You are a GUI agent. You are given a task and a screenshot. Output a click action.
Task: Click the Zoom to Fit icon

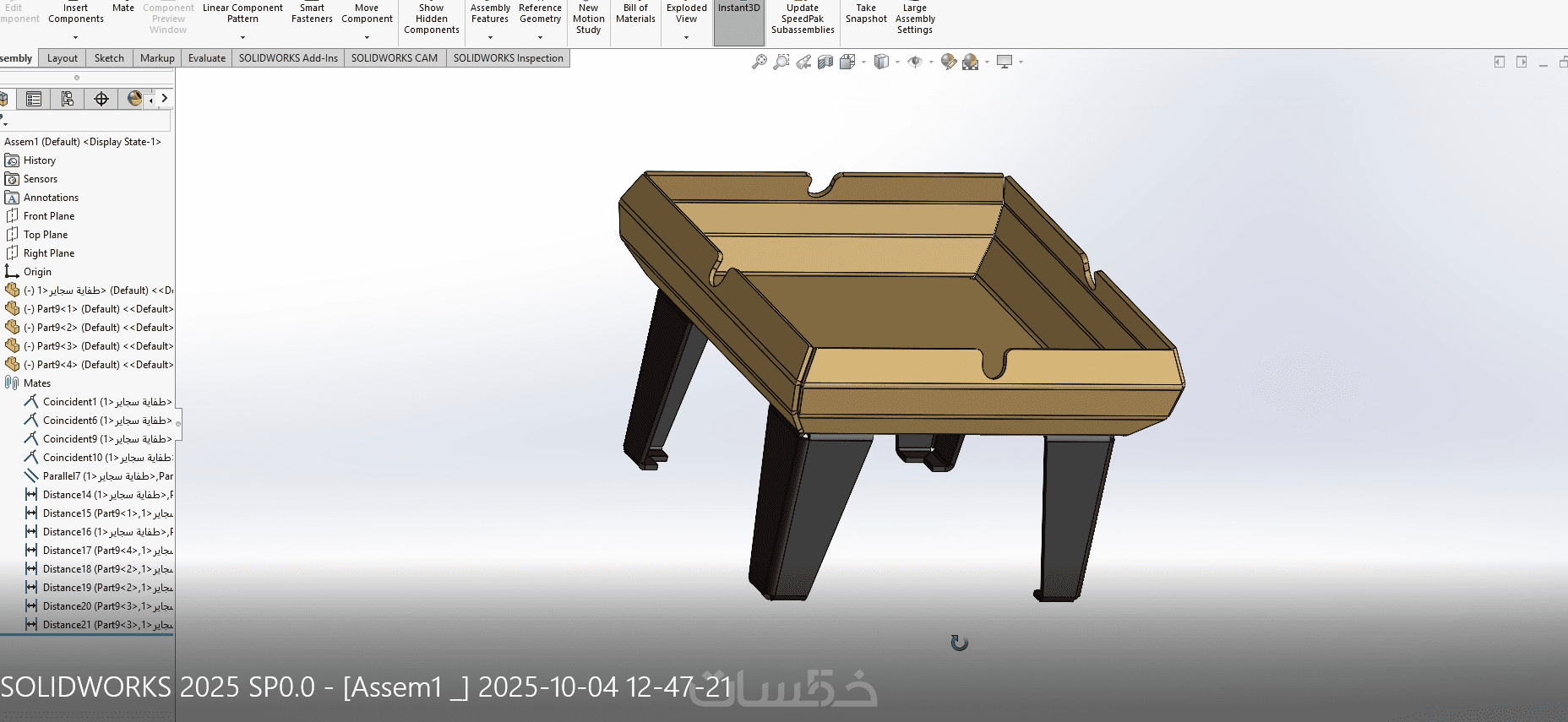click(x=759, y=62)
